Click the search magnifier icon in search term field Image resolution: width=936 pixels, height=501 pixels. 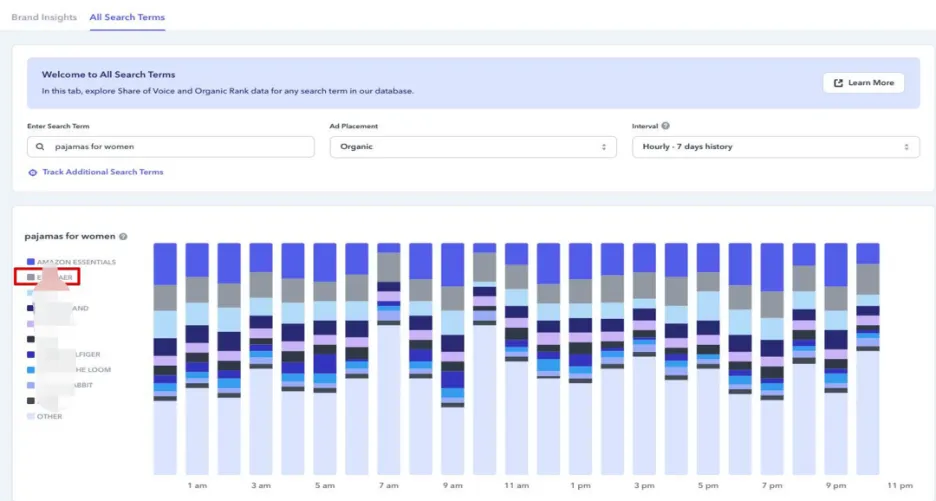[x=40, y=146]
